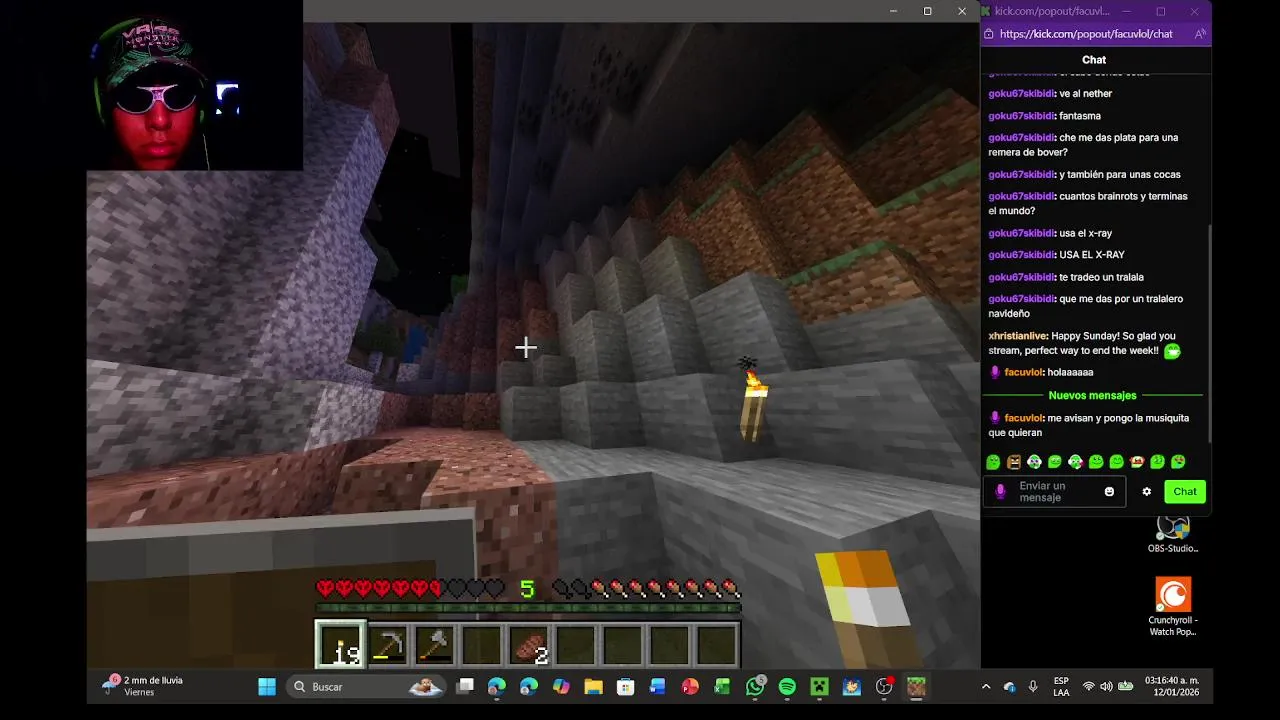This screenshot has width=1280, height=720.
Task: Open the emoji picker in chat input
Action: (1109, 492)
